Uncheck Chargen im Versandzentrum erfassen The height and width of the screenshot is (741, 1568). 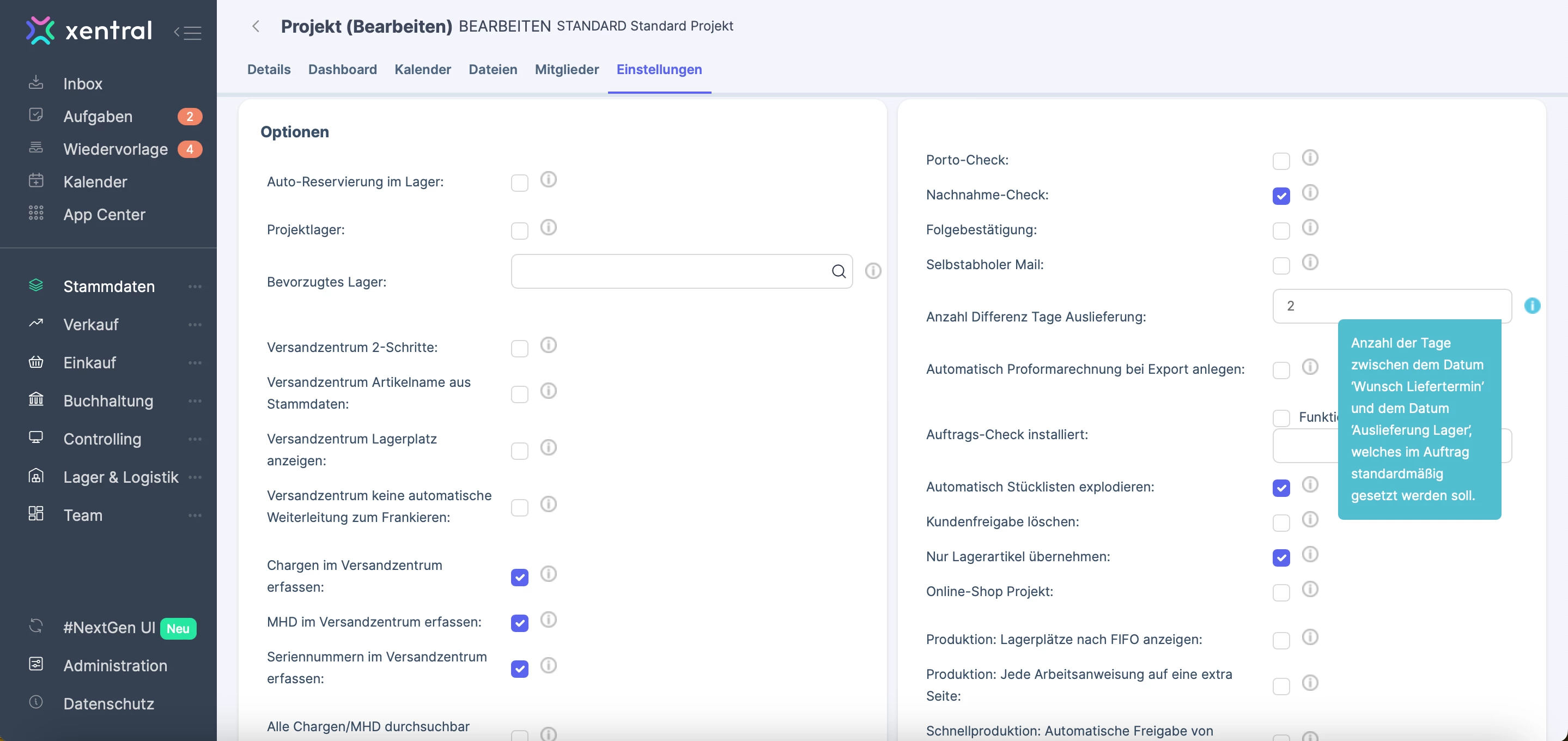519,577
